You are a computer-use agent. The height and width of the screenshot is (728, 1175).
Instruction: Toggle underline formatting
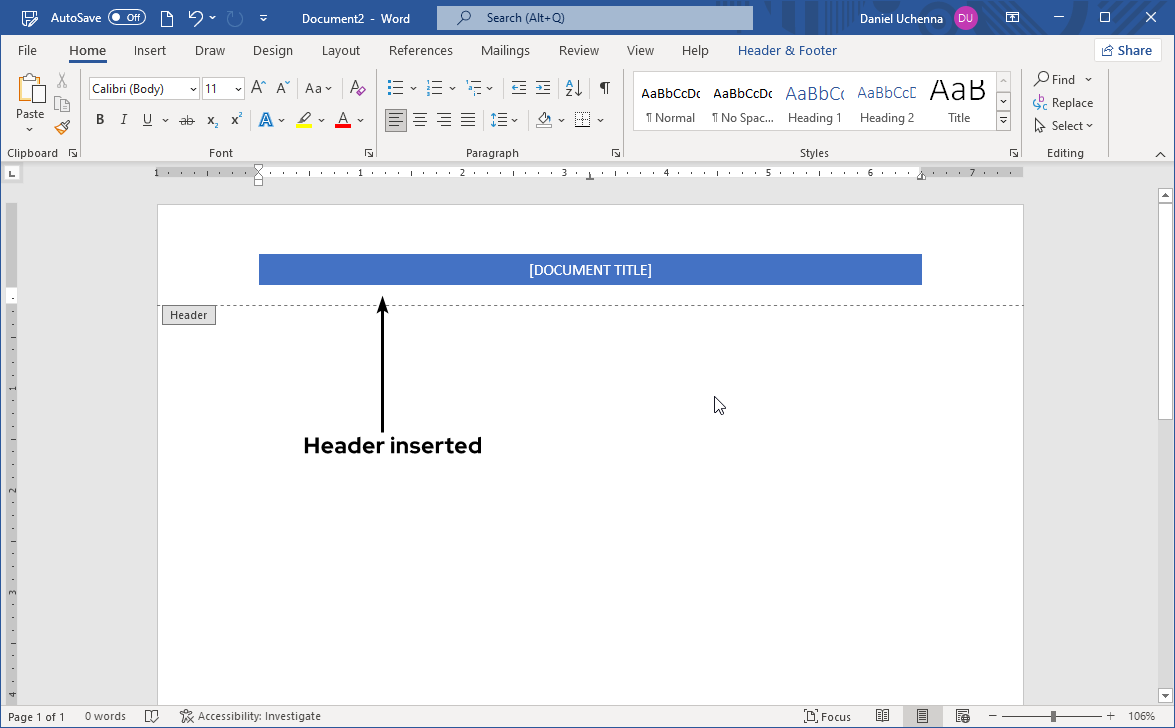click(x=146, y=119)
